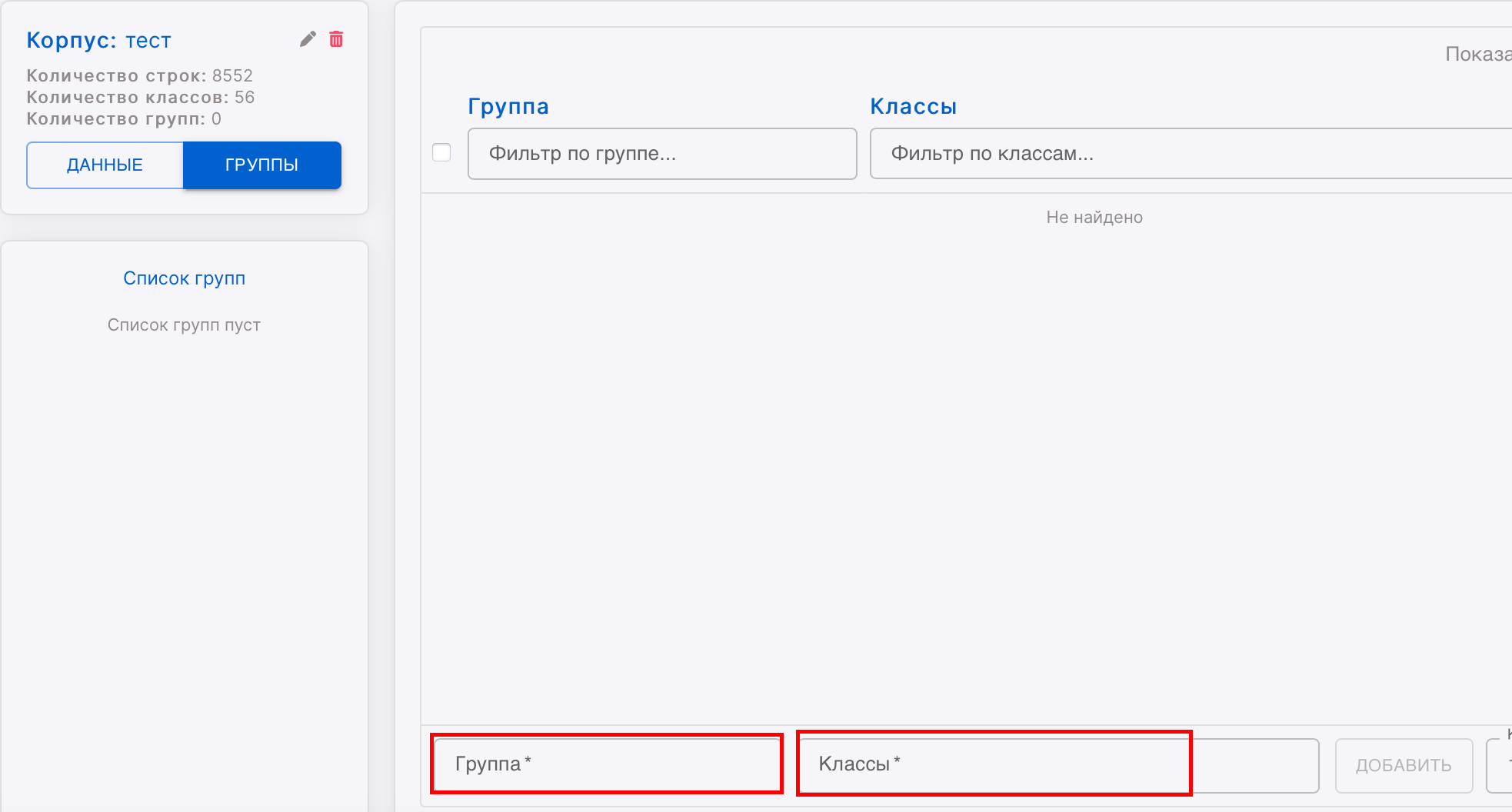This screenshot has width=1512, height=812.
Task: Sort by the Группа column header
Action: point(508,106)
